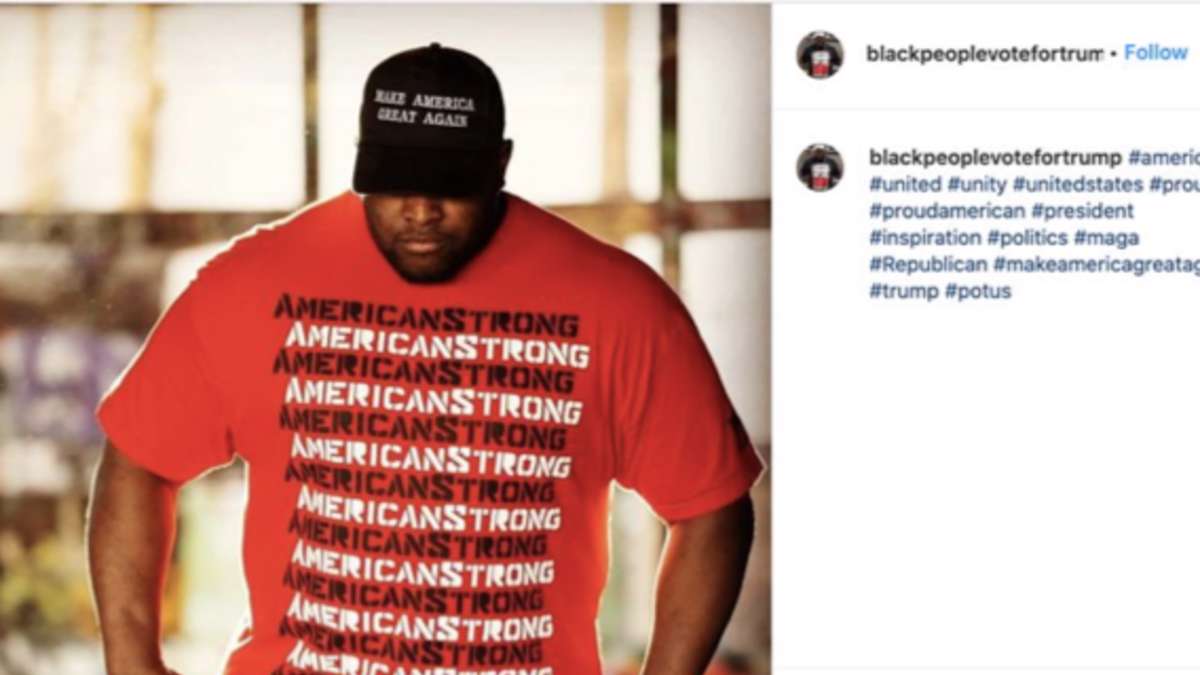1200x675 pixels.
Task: Open the caption profile avatar
Action: click(820, 167)
